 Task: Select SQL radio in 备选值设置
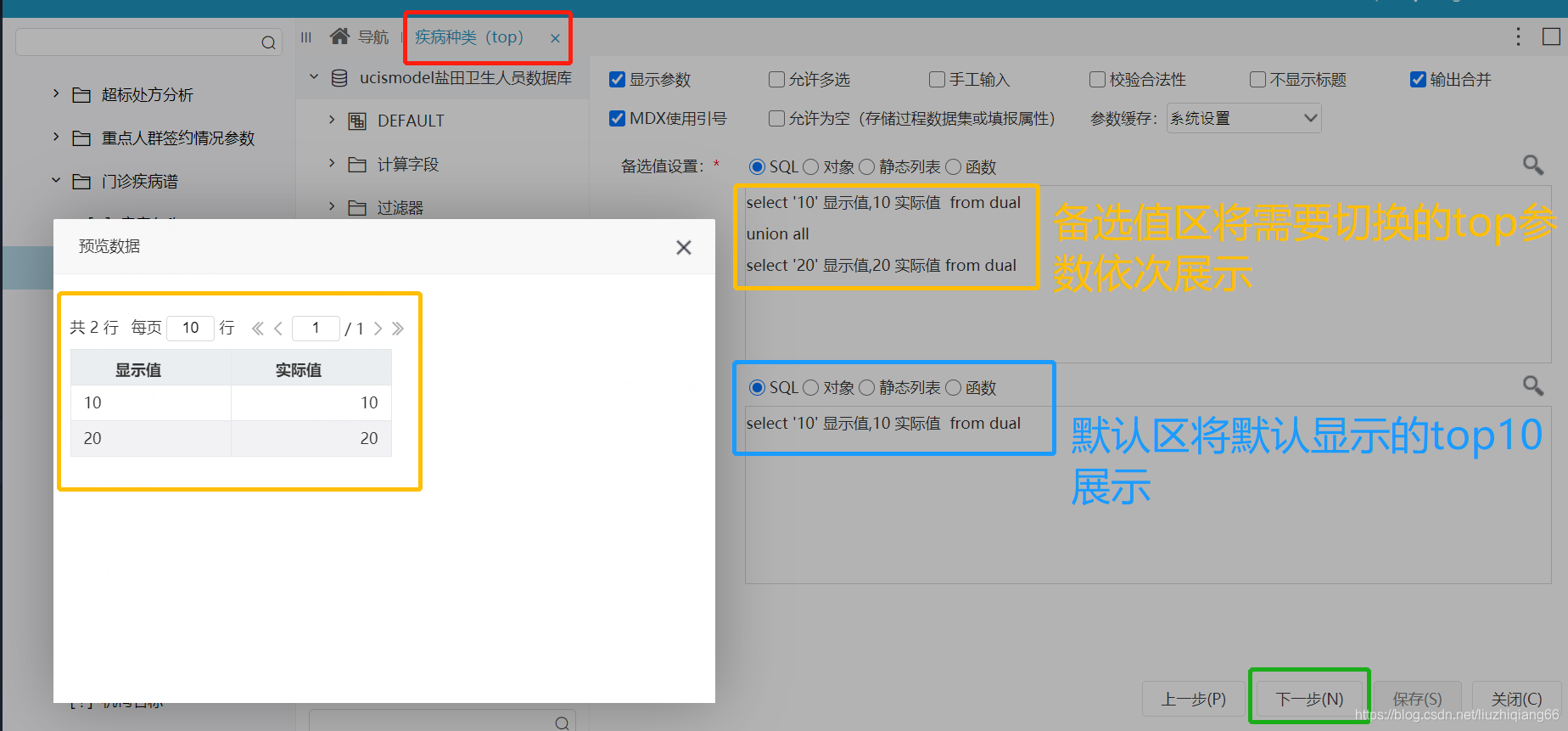[x=757, y=166]
